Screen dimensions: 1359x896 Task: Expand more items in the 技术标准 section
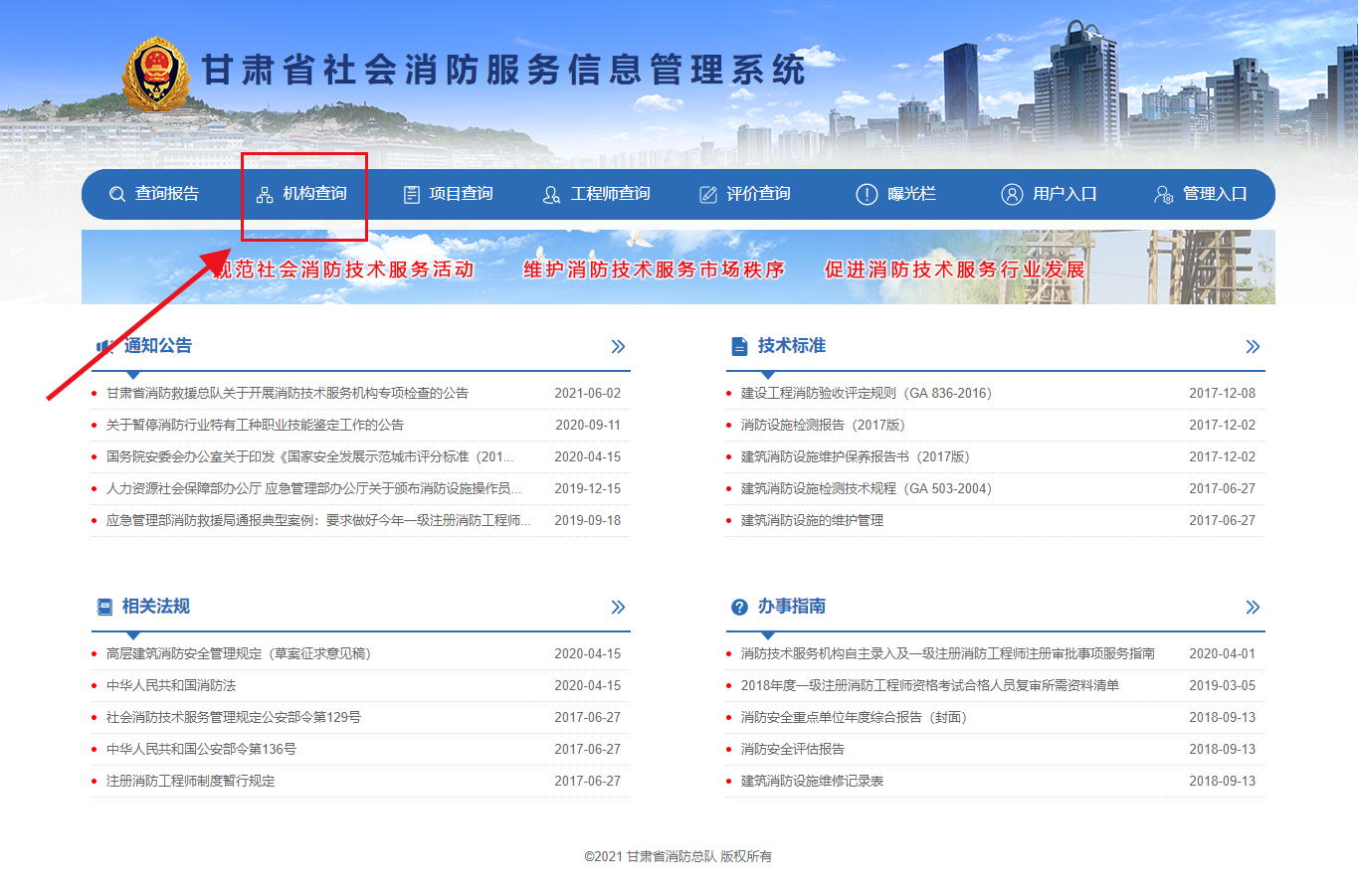click(x=1253, y=347)
